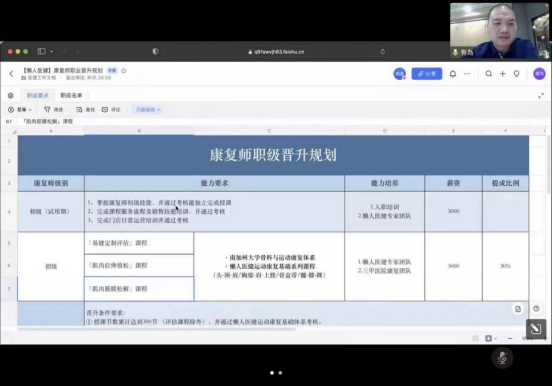Star the document with the favorite icon
Viewport: 553px width, 386px height.
coord(123,71)
